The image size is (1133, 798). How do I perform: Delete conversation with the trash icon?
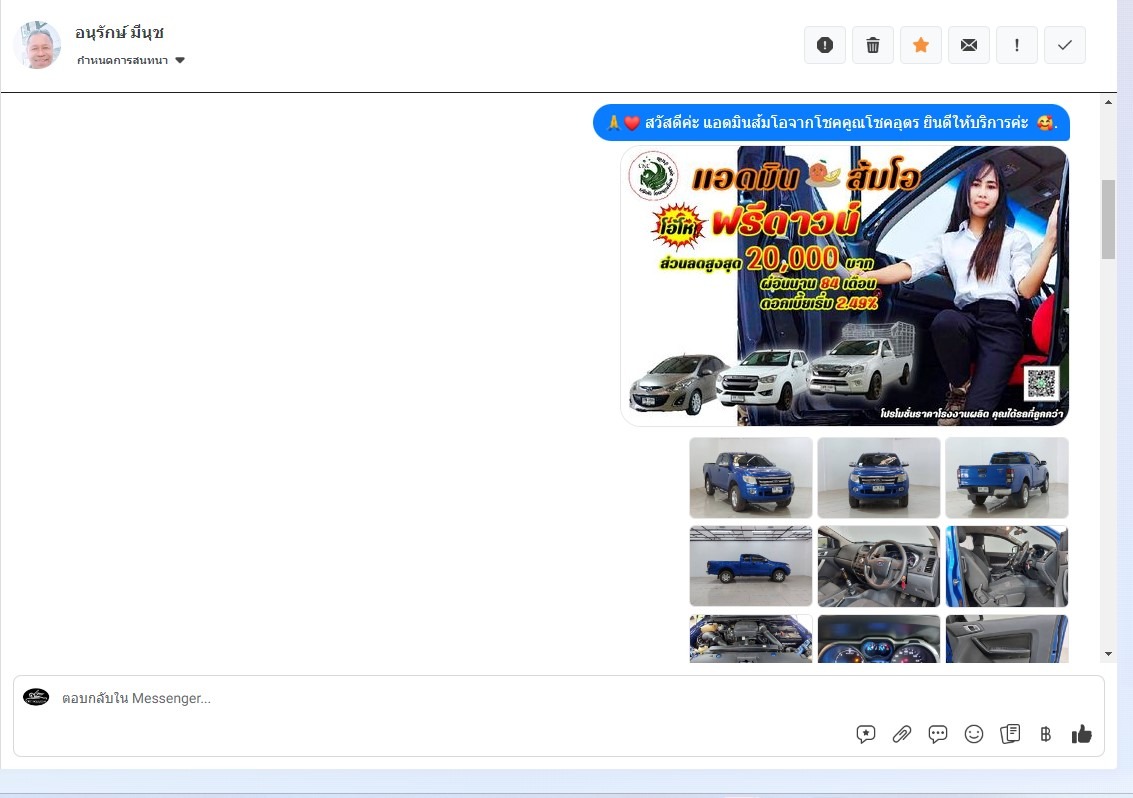(873, 45)
